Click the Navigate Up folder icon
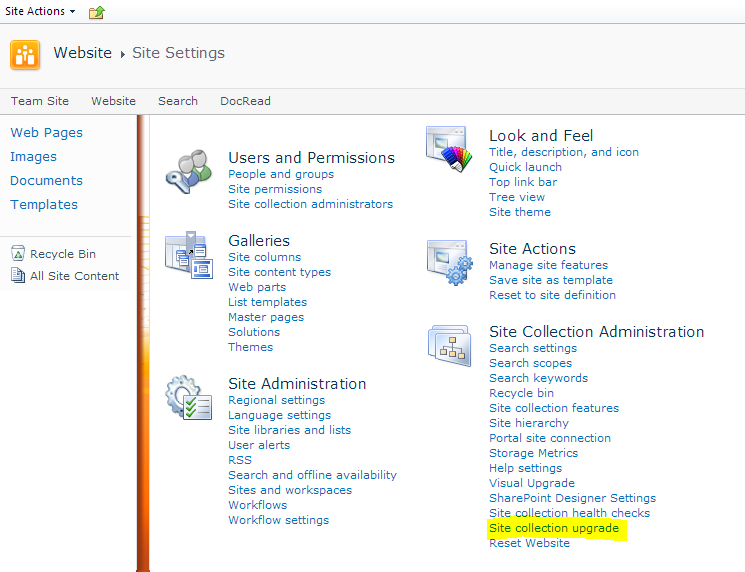The height and width of the screenshot is (572, 745). [96, 12]
